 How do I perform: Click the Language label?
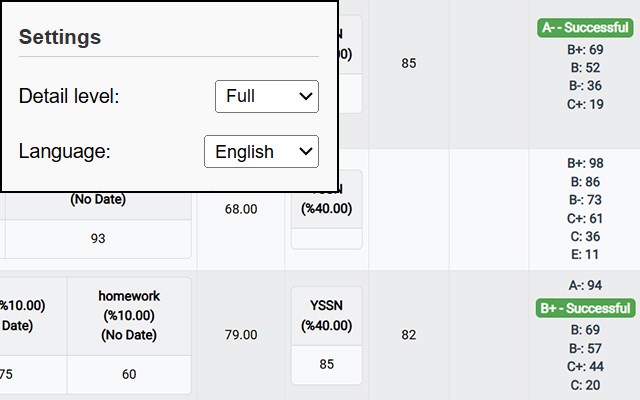(x=64, y=151)
